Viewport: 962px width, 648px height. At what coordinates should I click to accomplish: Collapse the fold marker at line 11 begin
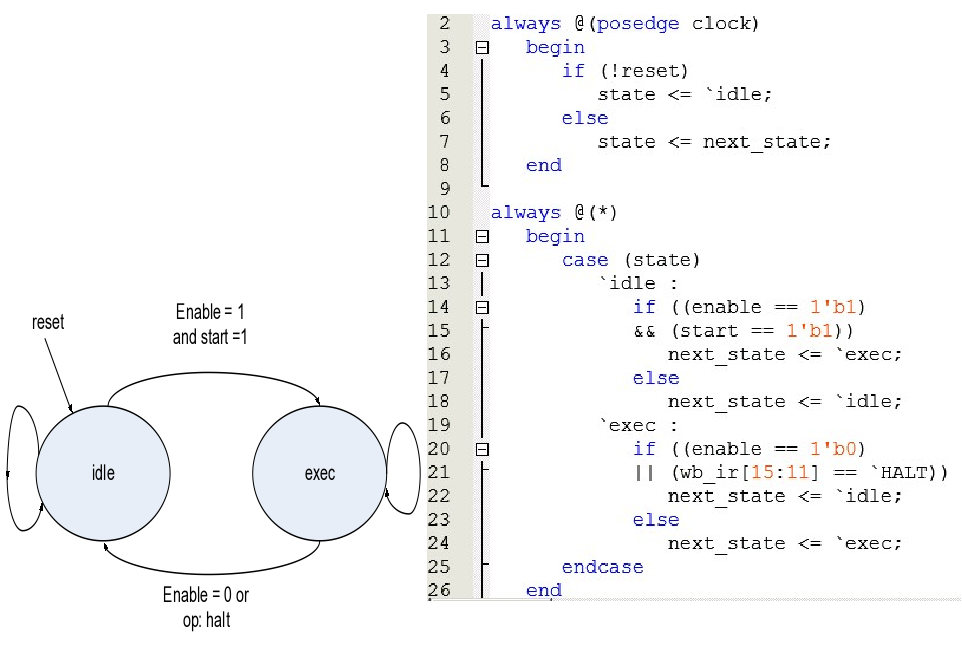coord(482,236)
